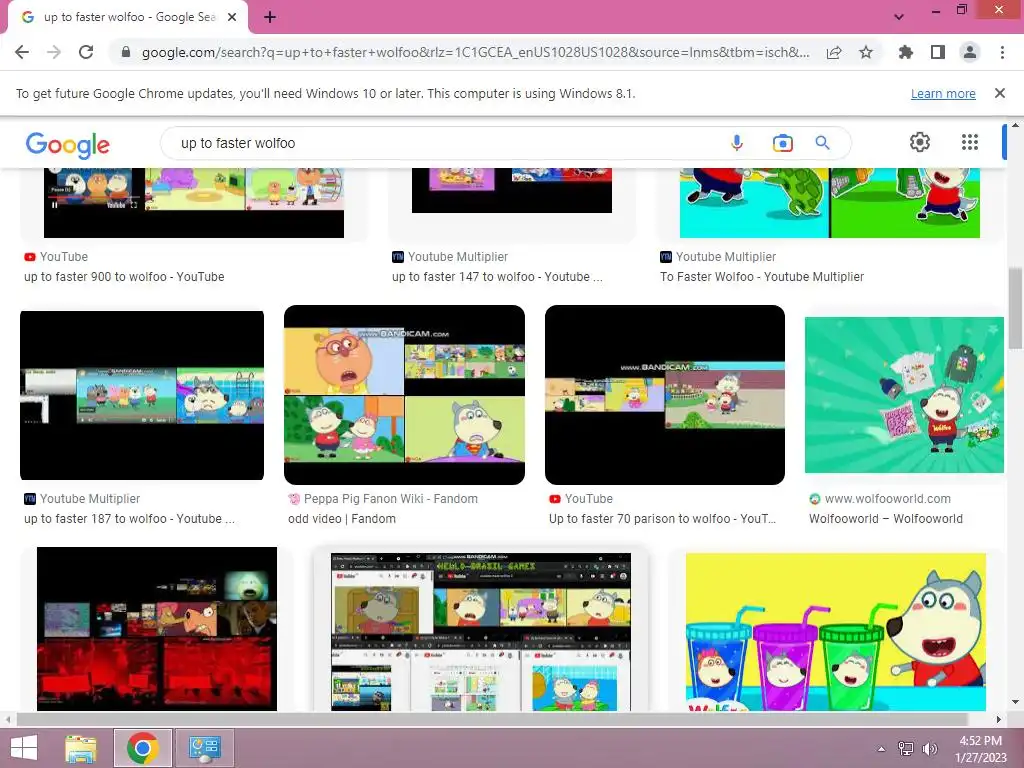Open 'up to faster 147 to wolfoo' result

click(x=497, y=277)
